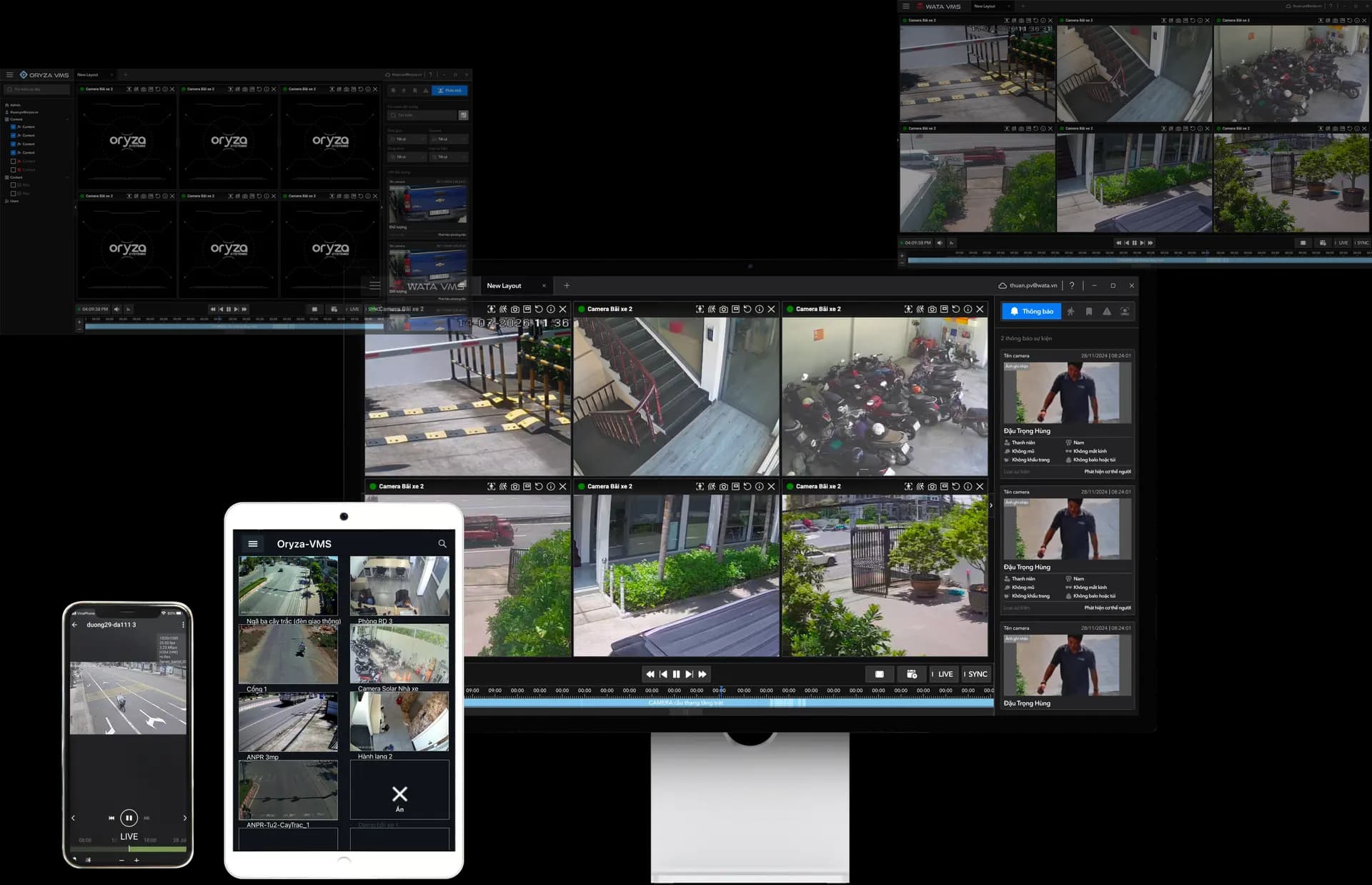Open the face recognition tab icon

(x=1125, y=311)
